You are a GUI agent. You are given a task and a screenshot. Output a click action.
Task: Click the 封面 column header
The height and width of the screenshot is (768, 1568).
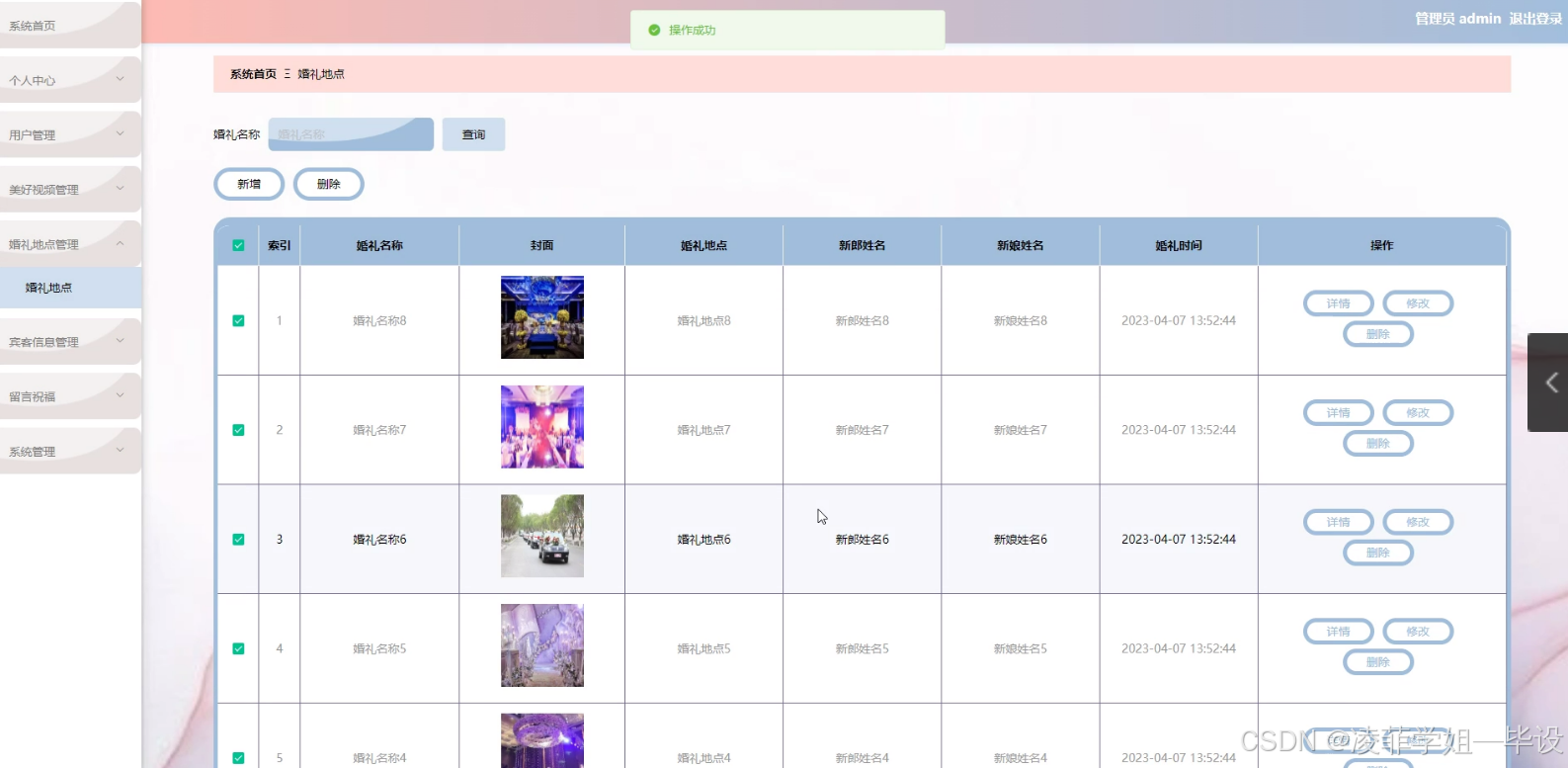[x=541, y=245]
